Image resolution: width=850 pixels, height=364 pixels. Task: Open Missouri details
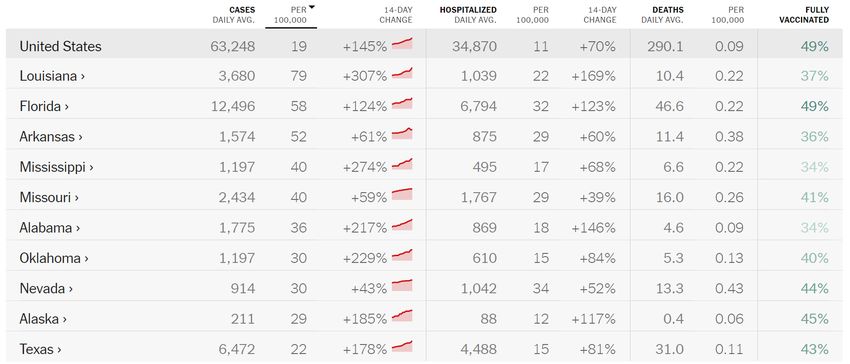click(49, 198)
